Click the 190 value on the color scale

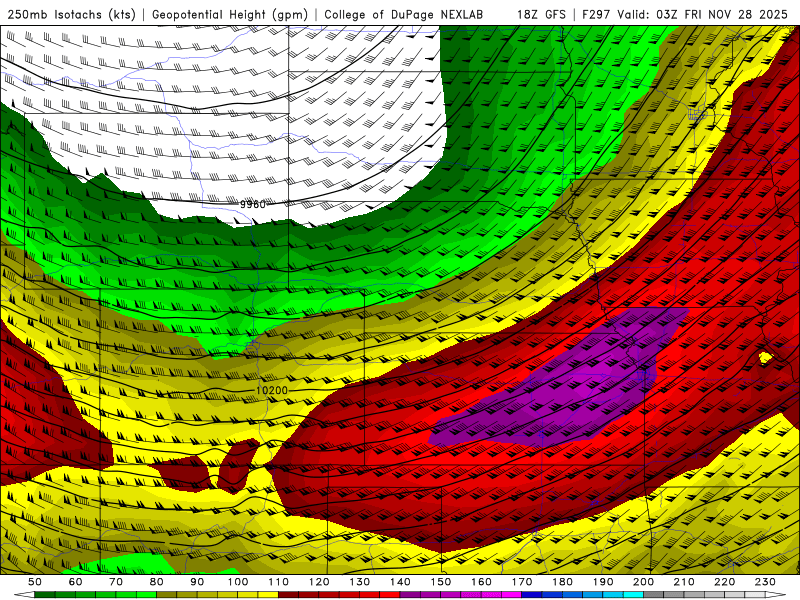(603, 582)
